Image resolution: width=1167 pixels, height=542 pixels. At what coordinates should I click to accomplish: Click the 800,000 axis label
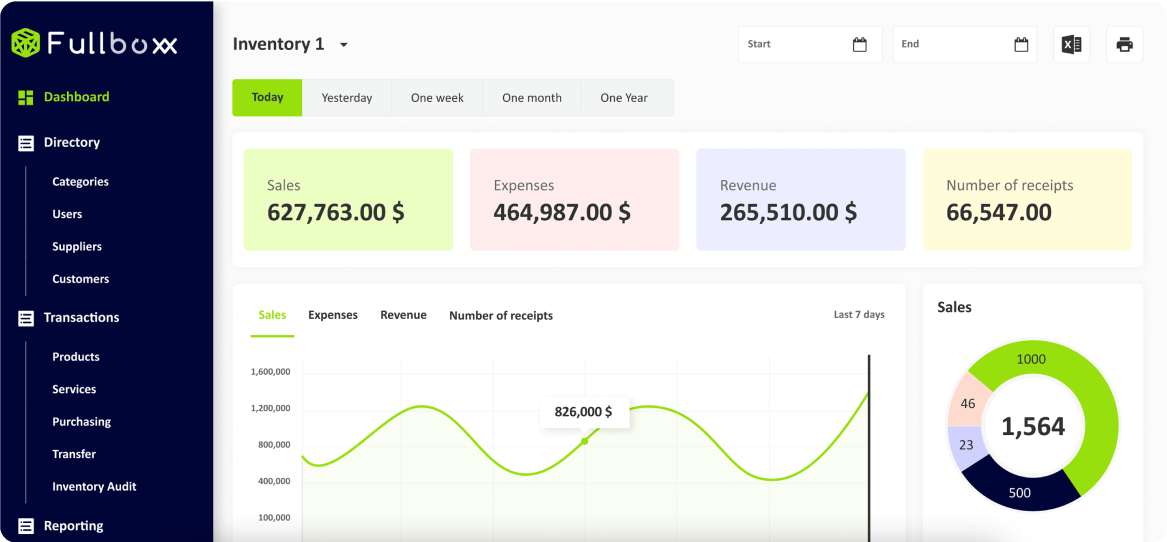click(x=274, y=445)
